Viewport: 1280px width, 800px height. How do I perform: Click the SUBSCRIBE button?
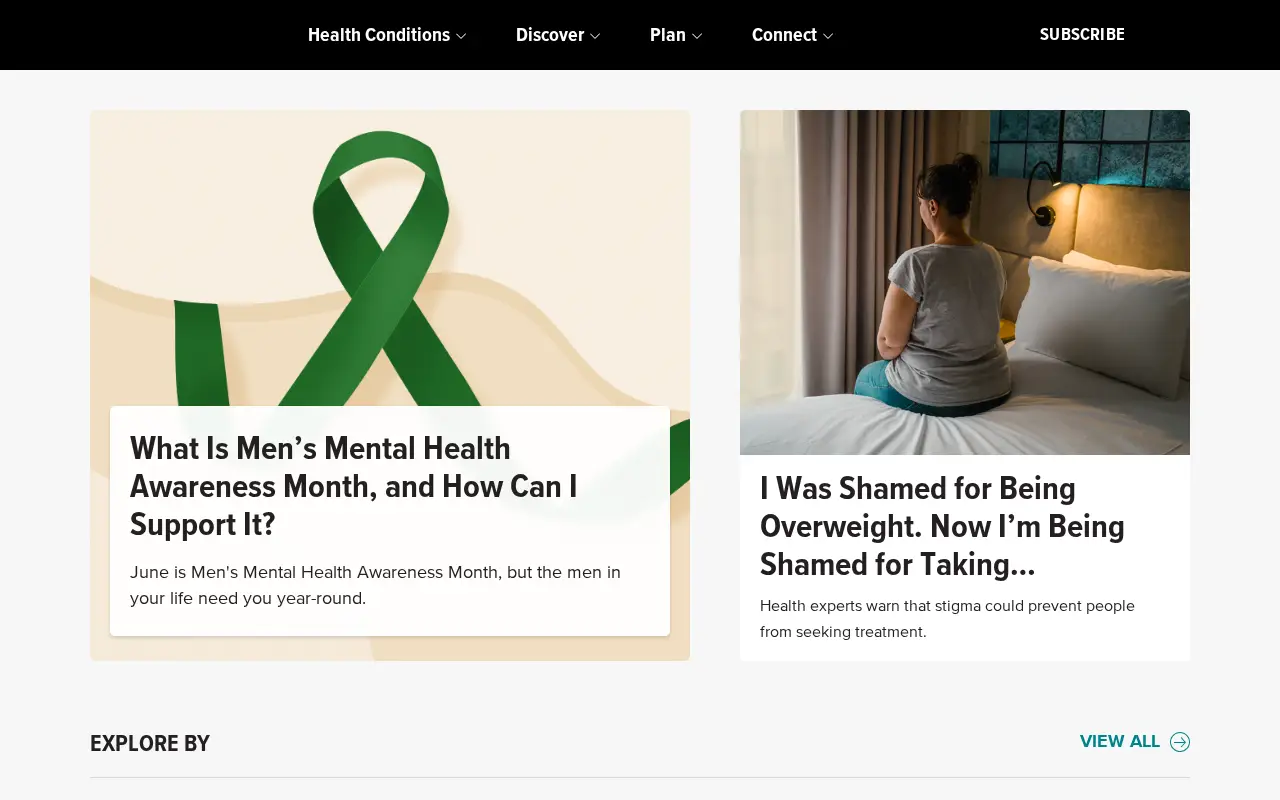coord(1082,35)
